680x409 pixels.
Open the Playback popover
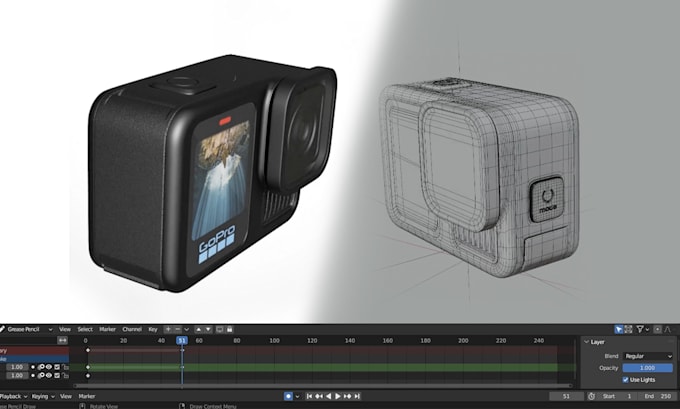point(13,396)
